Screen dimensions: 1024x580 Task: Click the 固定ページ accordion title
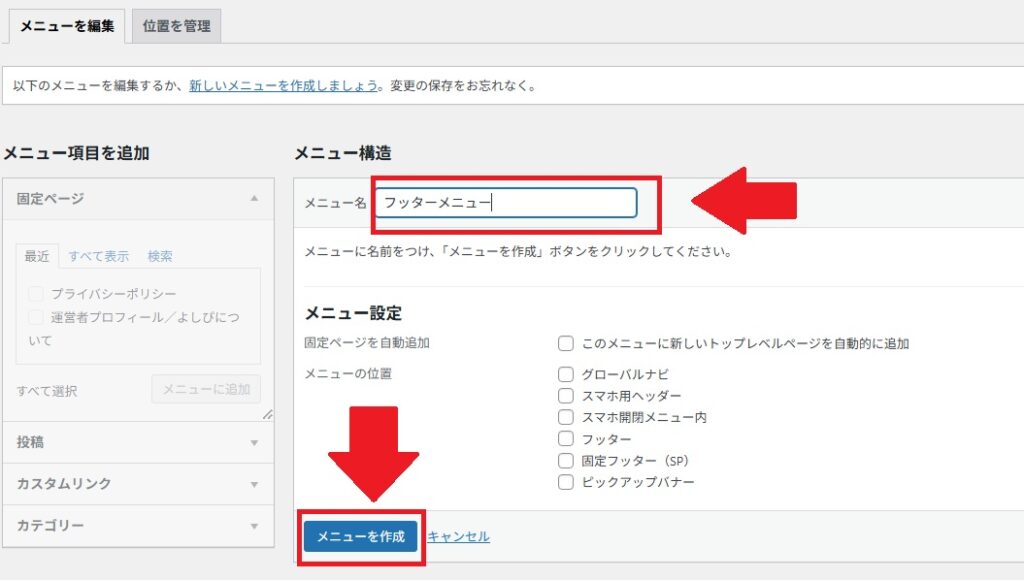pyautogui.click(x=50, y=198)
